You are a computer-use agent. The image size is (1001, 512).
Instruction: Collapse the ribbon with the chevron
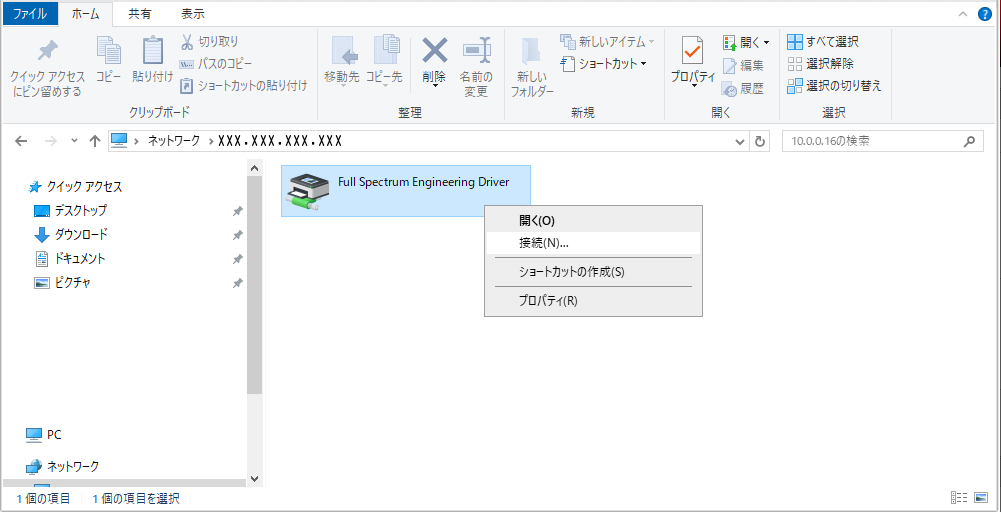click(x=963, y=14)
